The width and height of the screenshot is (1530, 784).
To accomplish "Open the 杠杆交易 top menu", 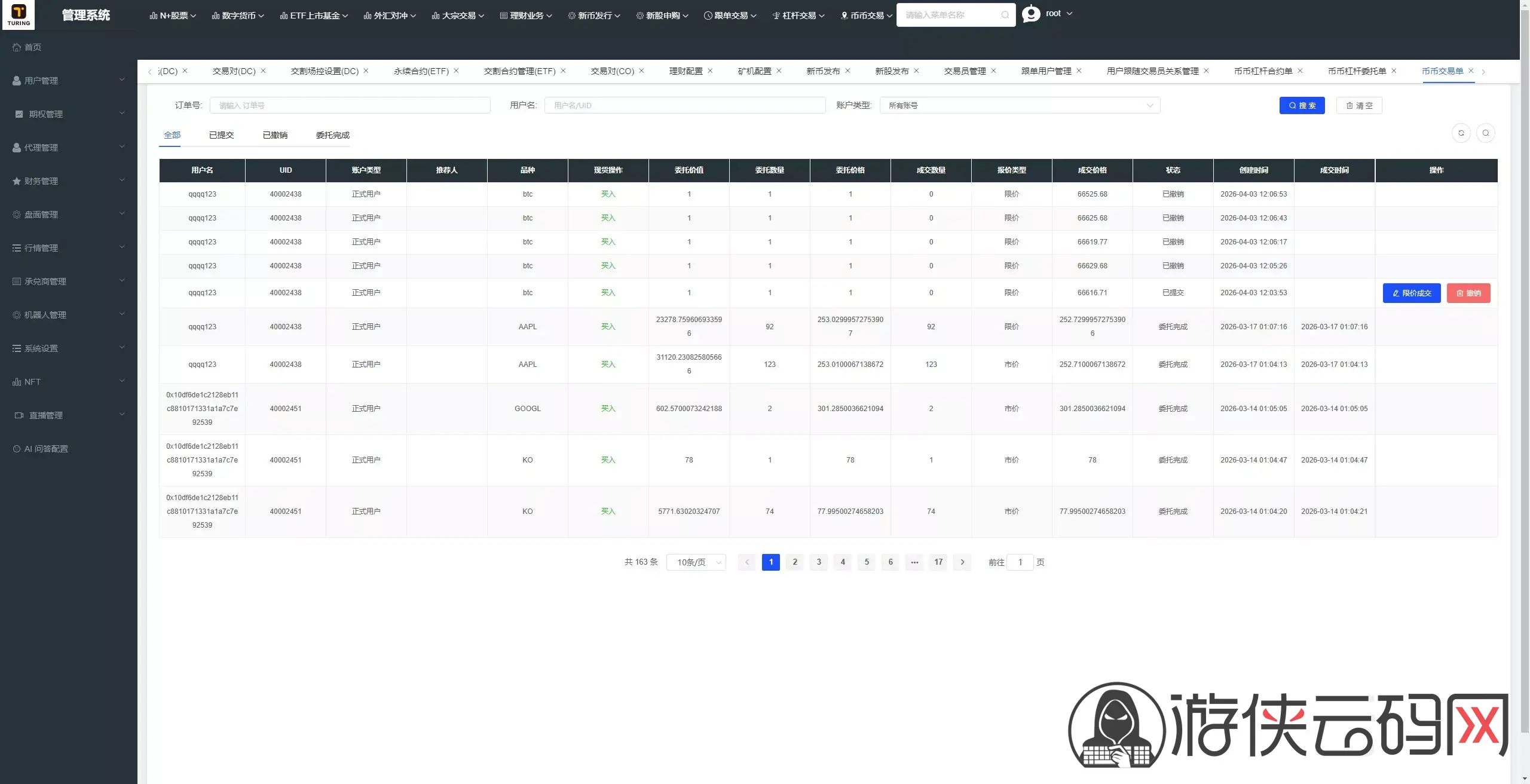I will click(798, 16).
